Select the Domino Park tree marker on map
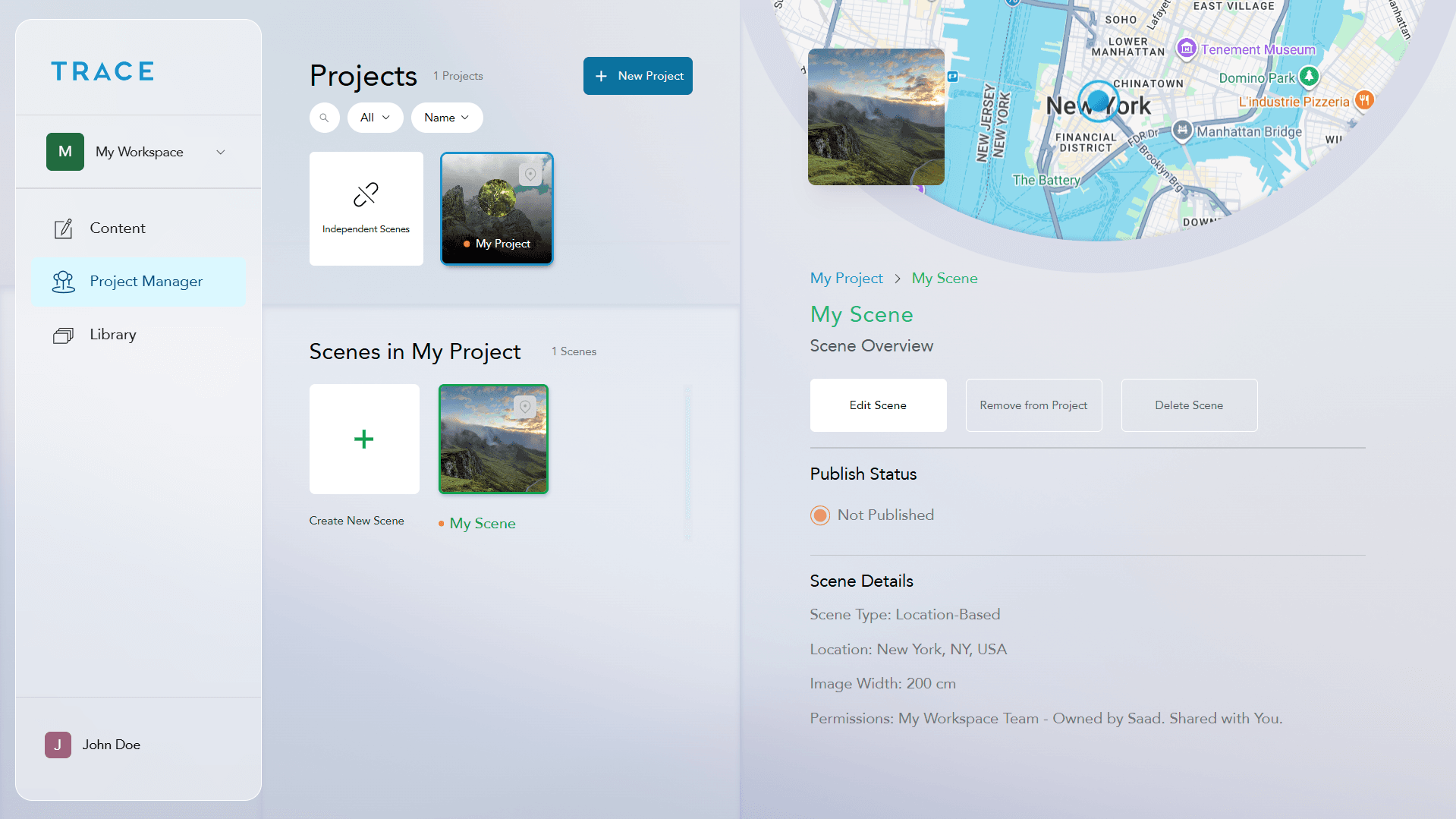1456x819 pixels. click(x=1310, y=77)
